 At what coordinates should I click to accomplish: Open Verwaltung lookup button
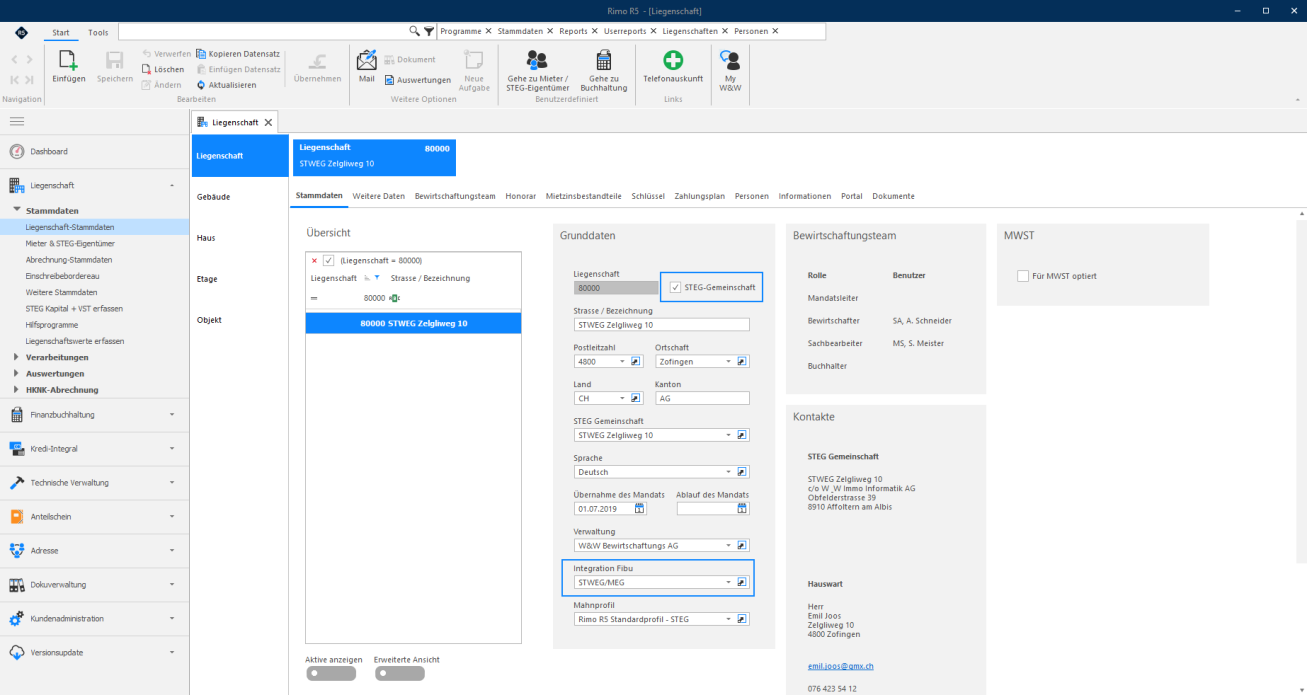tap(742, 545)
